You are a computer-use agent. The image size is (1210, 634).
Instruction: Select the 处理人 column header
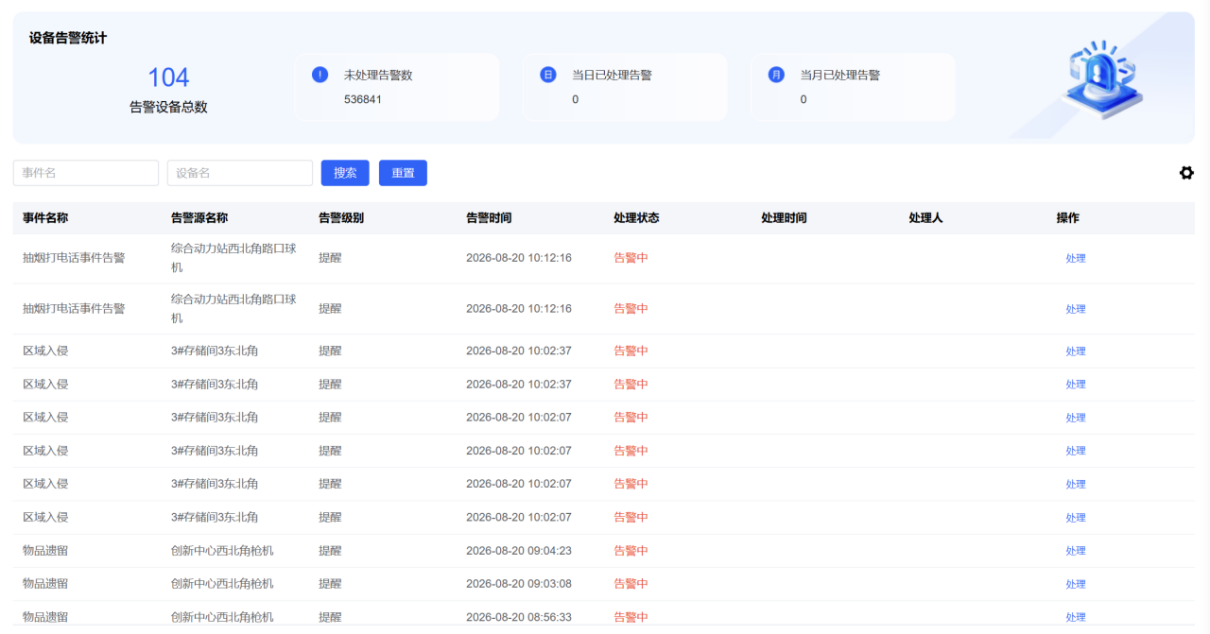(x=926, y=218)
